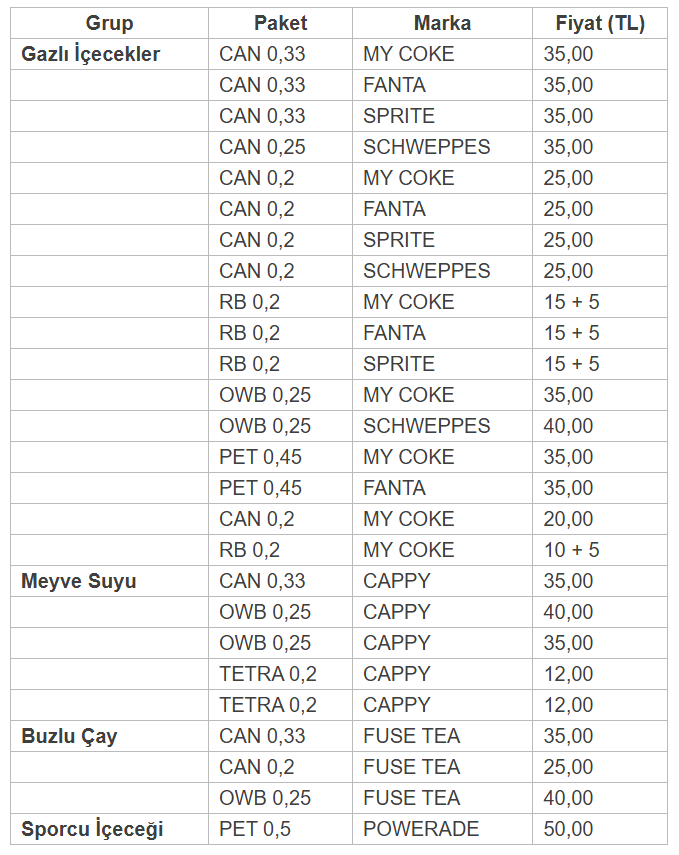The height and width of the screenshot is (855, 679).
Task: Click the Paket column header
Action: tap(280, 23)
